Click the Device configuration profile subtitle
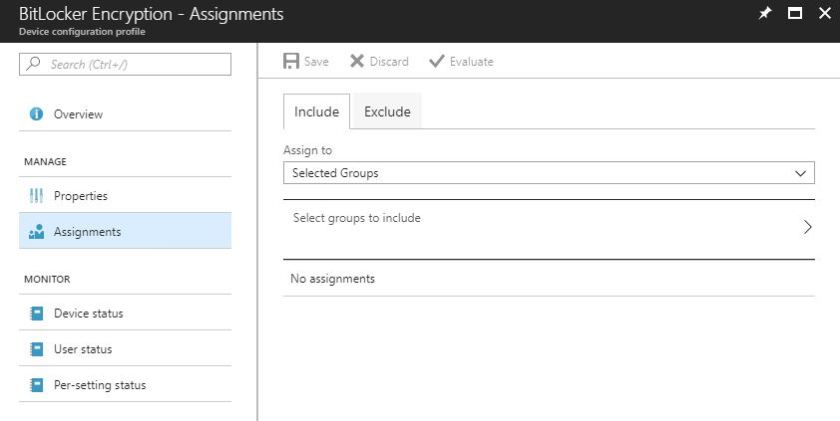Screen dimensions: 840x421 (x=82, y=32)
